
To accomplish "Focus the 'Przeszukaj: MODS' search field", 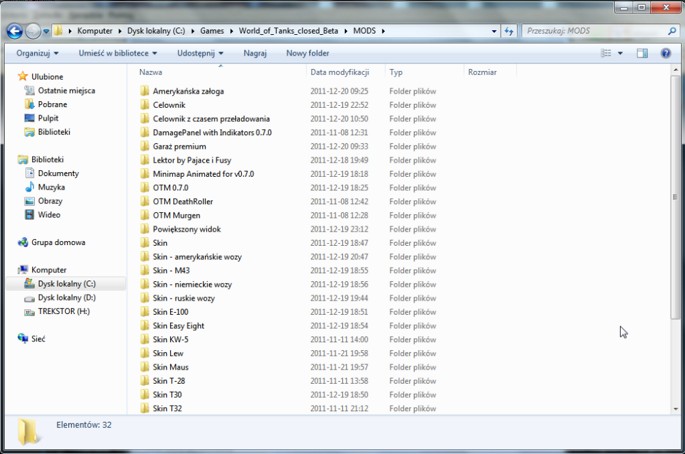I will click(x=595, y=31).
